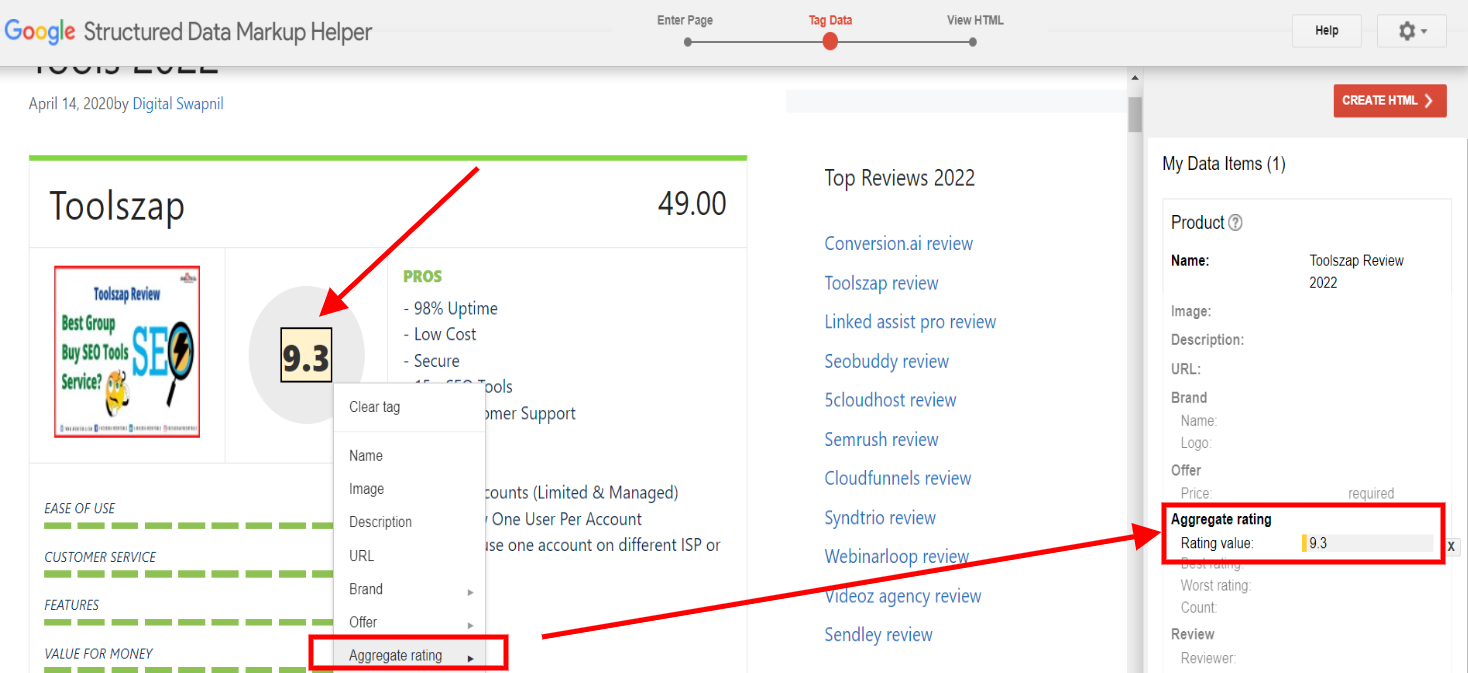This screenshot has width=1468, height=673.
Task: Click the Google logo
Action: (x=40, y=31)
